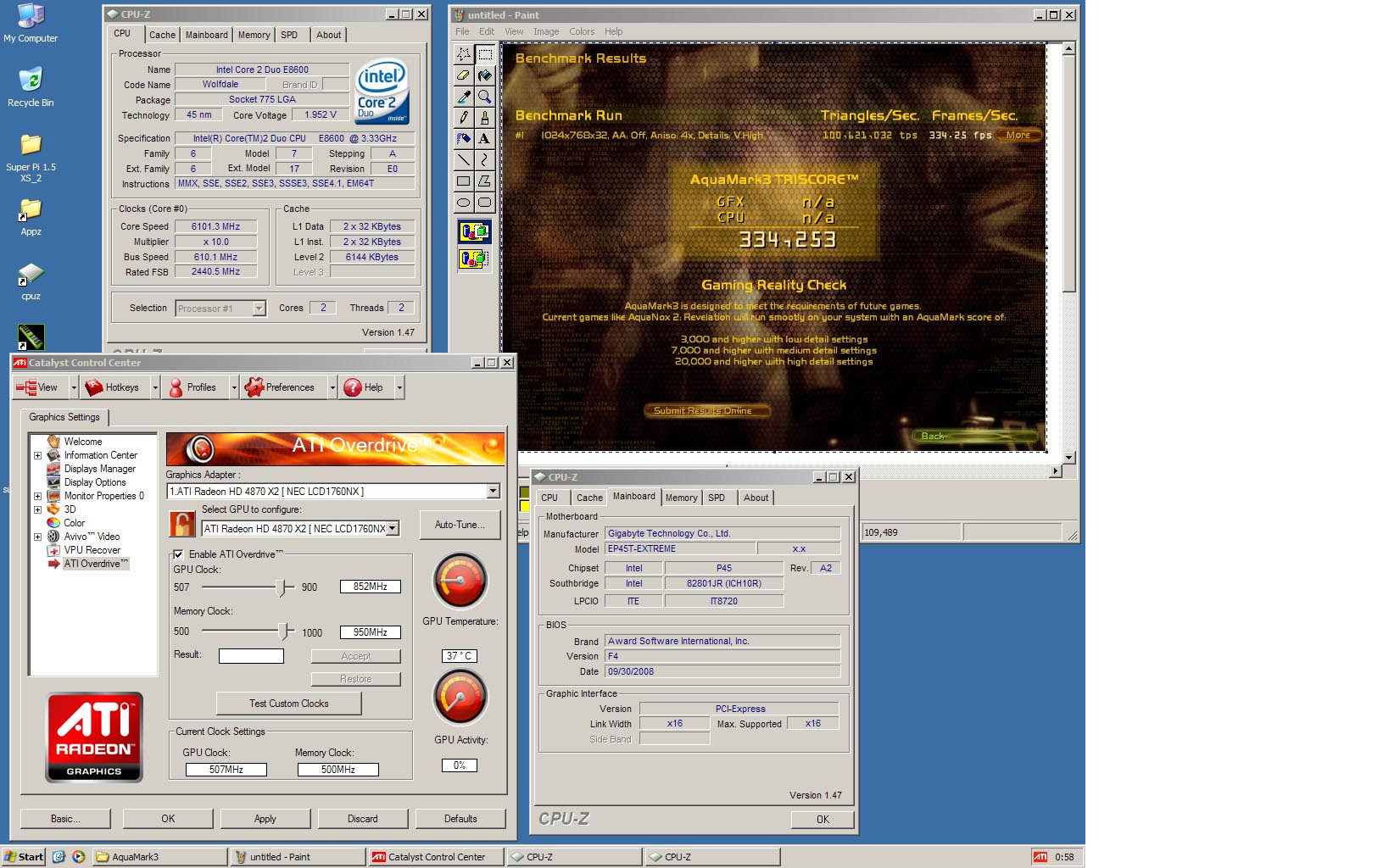
Task: Select the rectangular Select tool in Paint
Action: (x=484, y=54)
